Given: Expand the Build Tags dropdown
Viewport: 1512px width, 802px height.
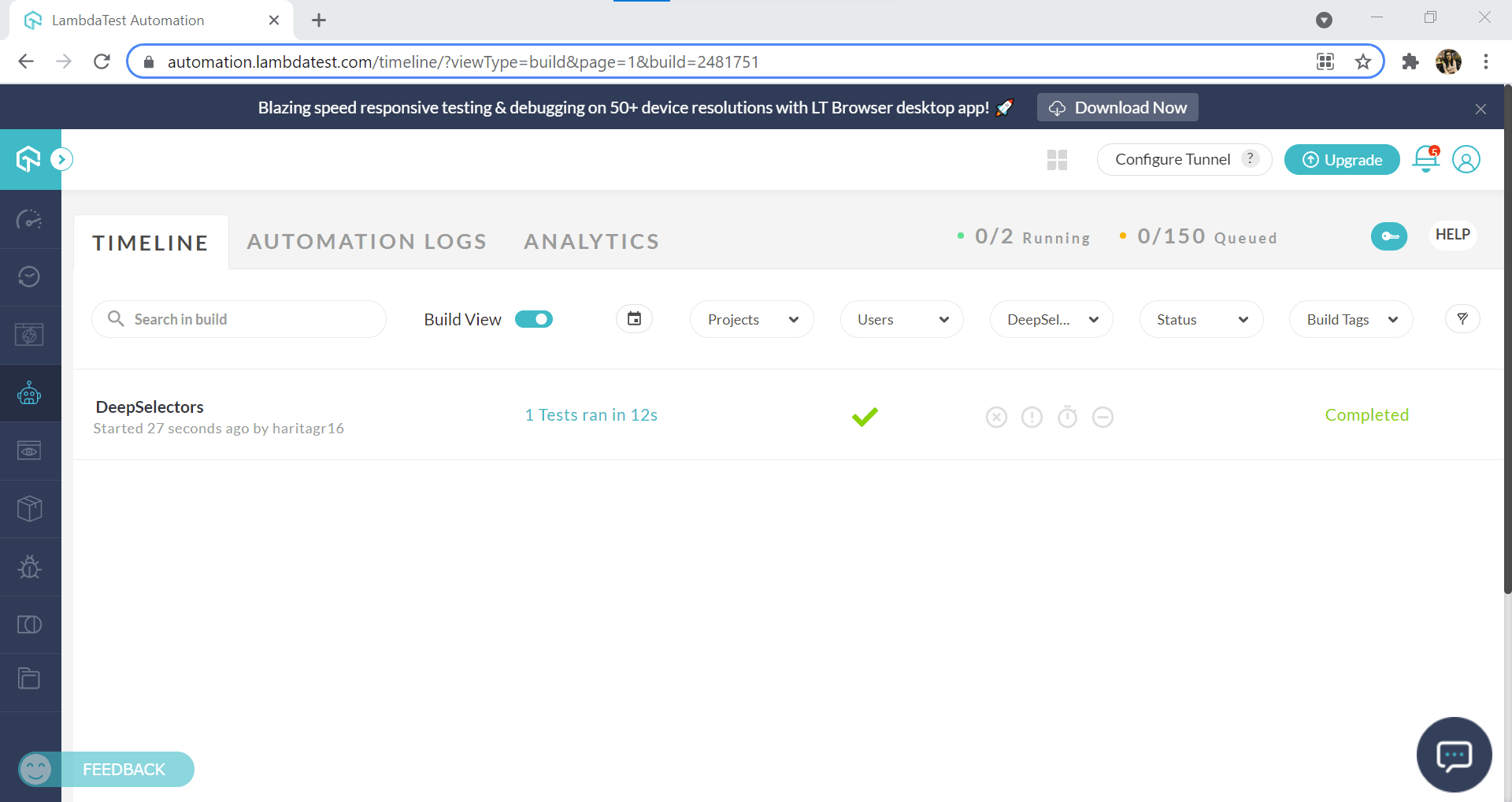Looking at the screenshot, I should pyautogui.click(x=1351, y=319).
